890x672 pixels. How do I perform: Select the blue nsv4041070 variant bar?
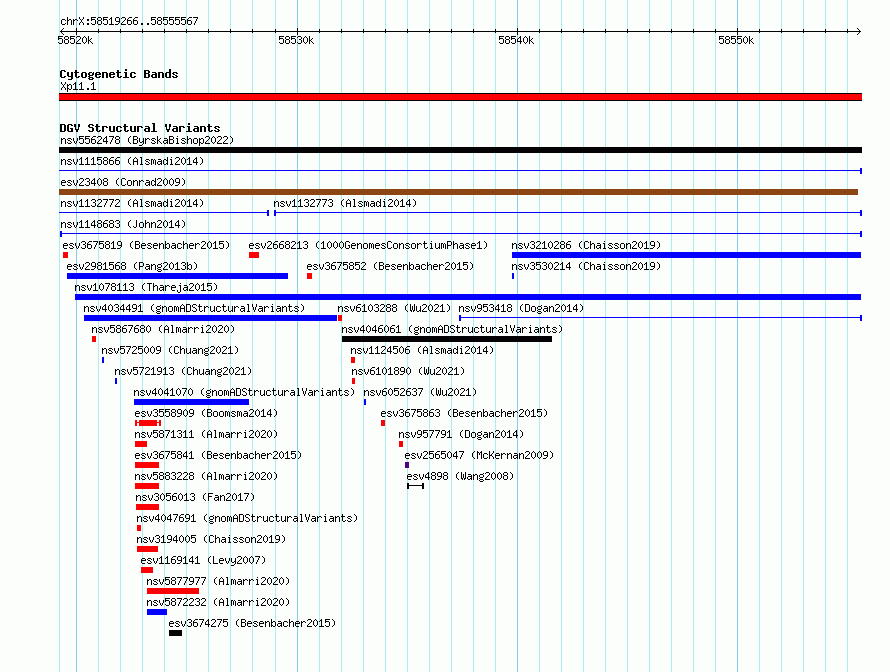tap(191, 402)
